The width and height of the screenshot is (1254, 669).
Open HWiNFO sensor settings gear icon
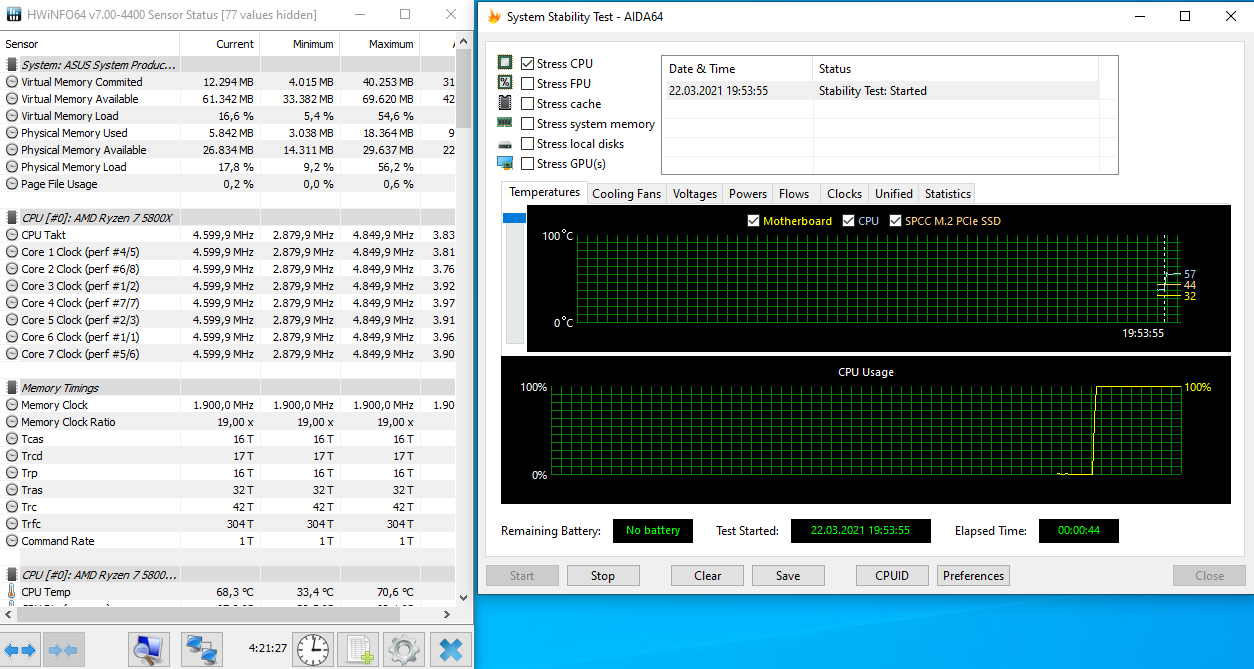(x=404, y=650)
